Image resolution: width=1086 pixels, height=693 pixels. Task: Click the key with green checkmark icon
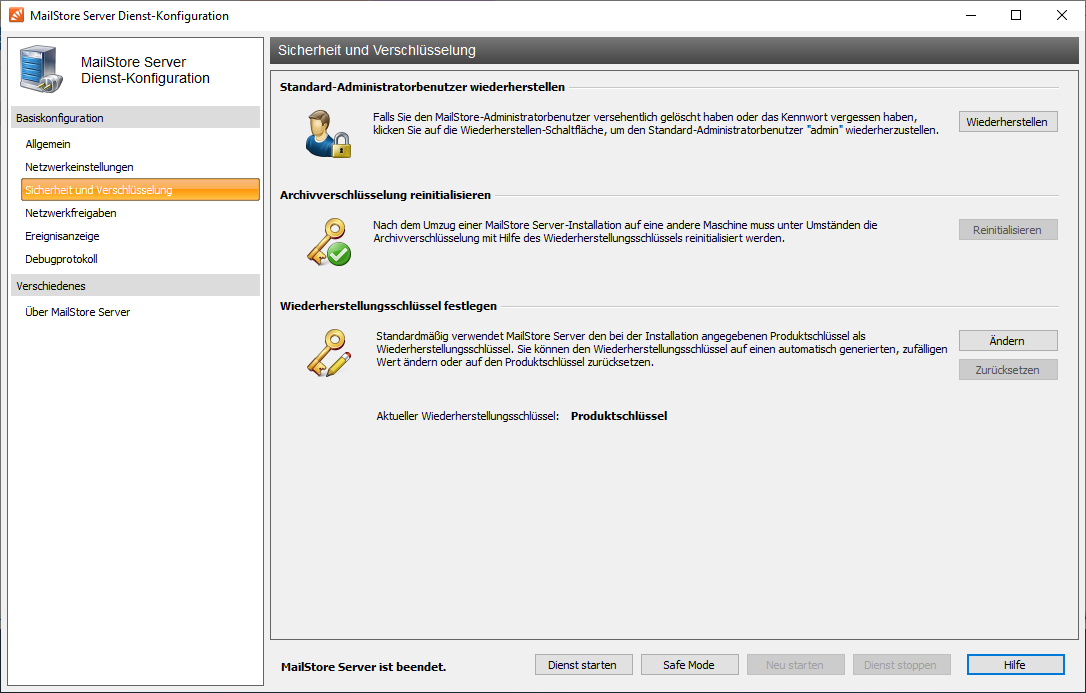point(328,242)
